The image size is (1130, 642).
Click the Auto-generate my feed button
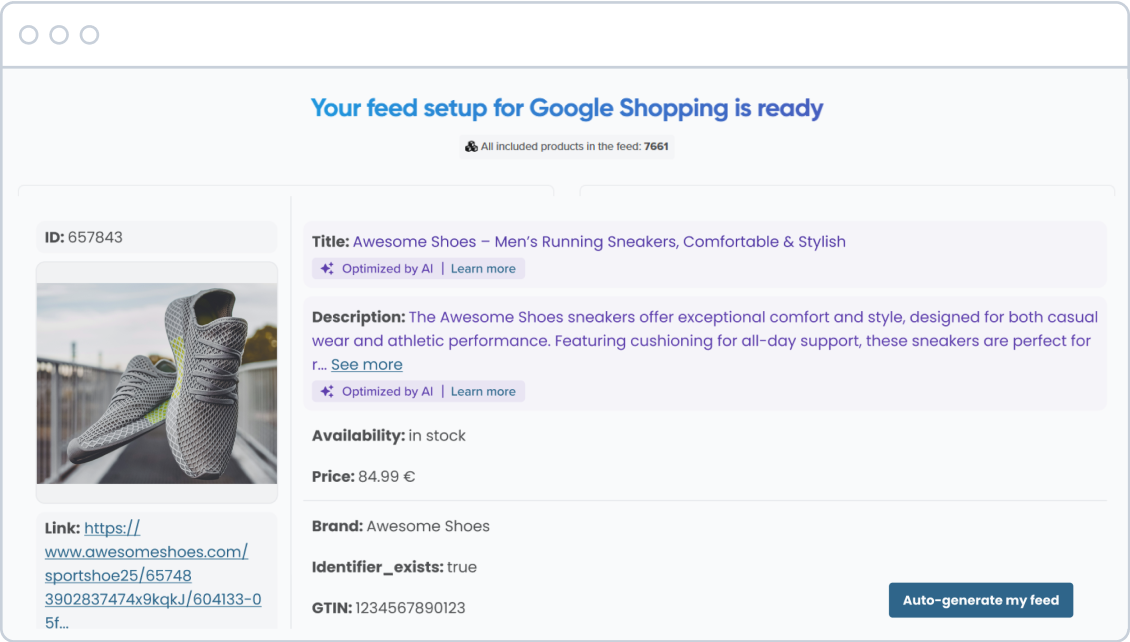coord(980,600)
